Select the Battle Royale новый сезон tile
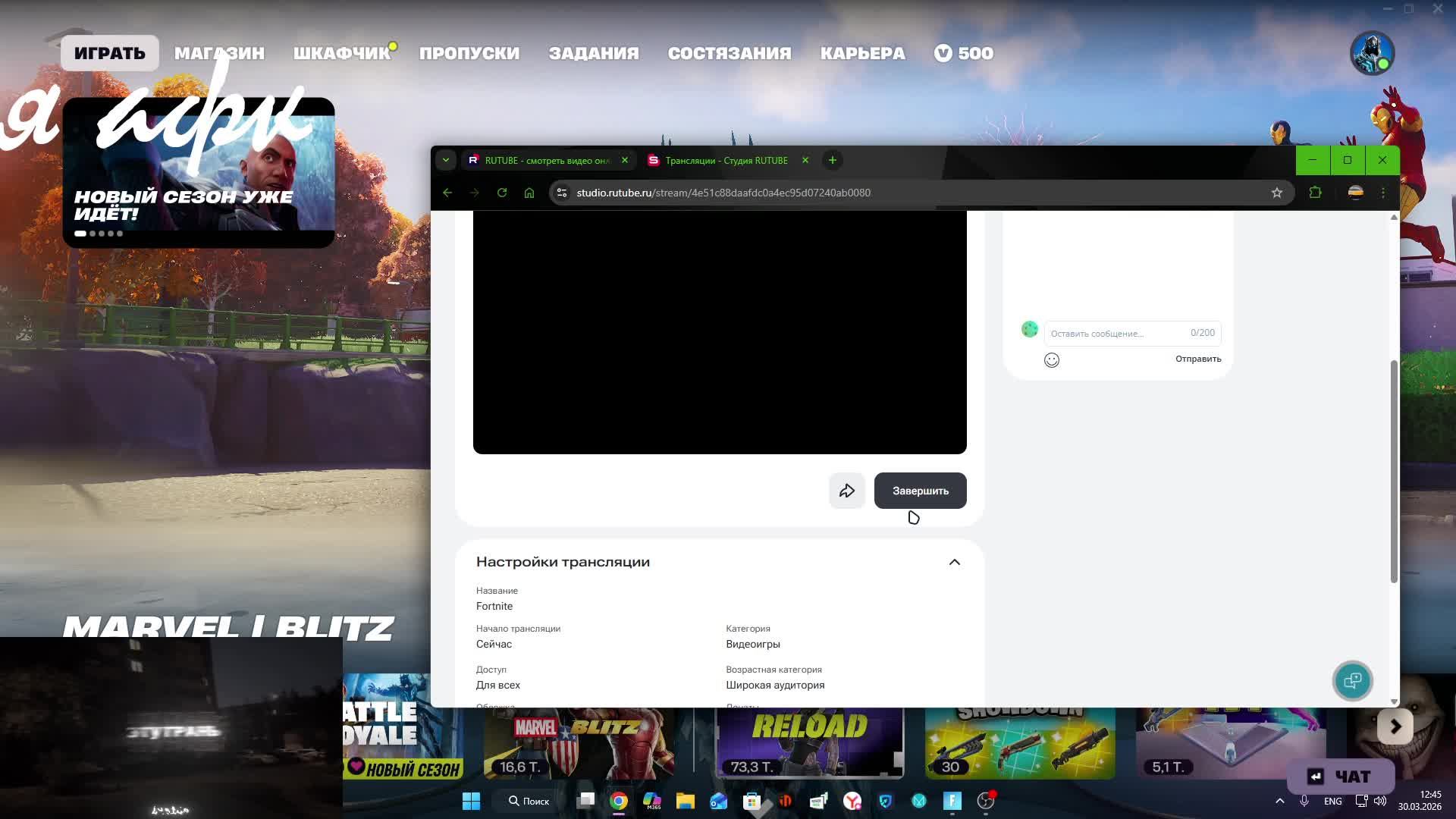 coord(402,726)
